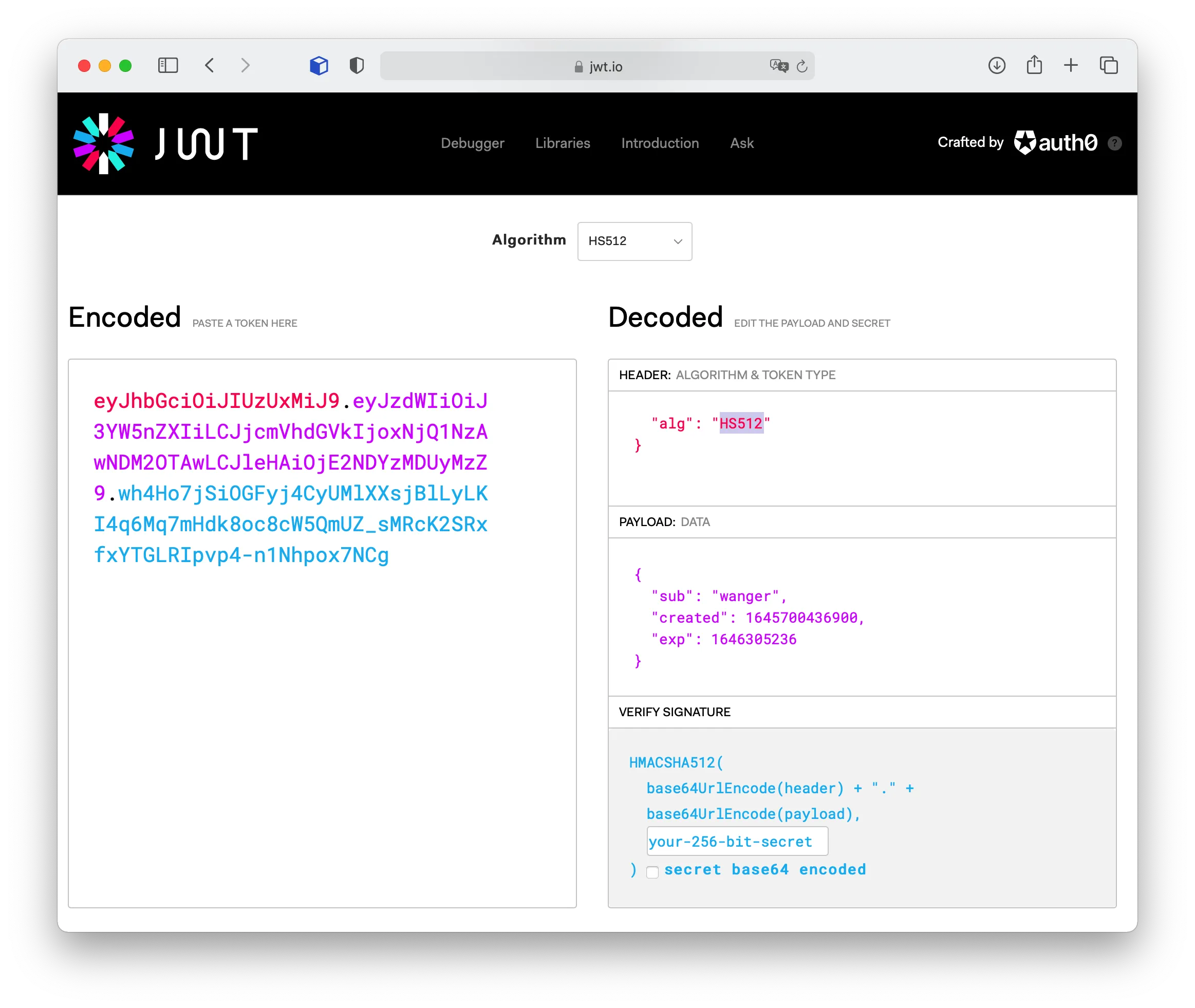Image resolution: width=1195 pixels, height=1008 pixels.
Task: Click the jwt.io address bar
Action: coord(597,66)
